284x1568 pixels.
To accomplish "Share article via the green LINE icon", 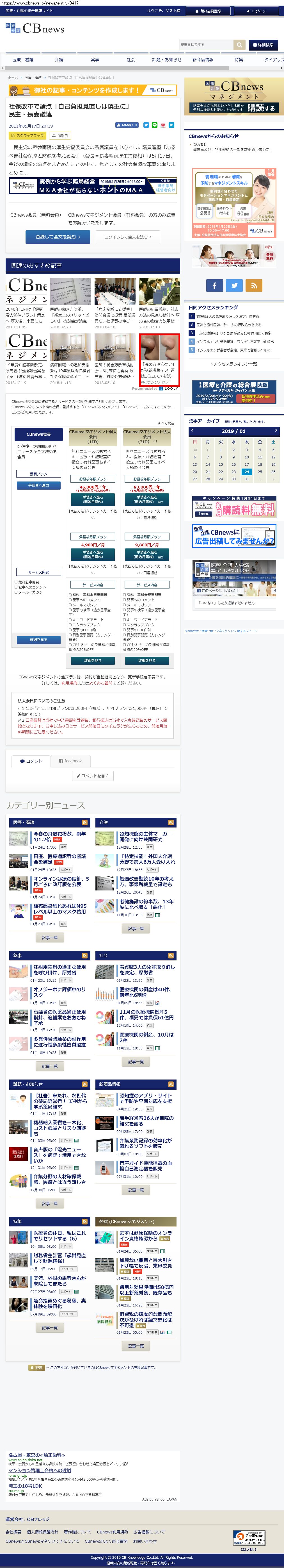I will coord(154,125).
